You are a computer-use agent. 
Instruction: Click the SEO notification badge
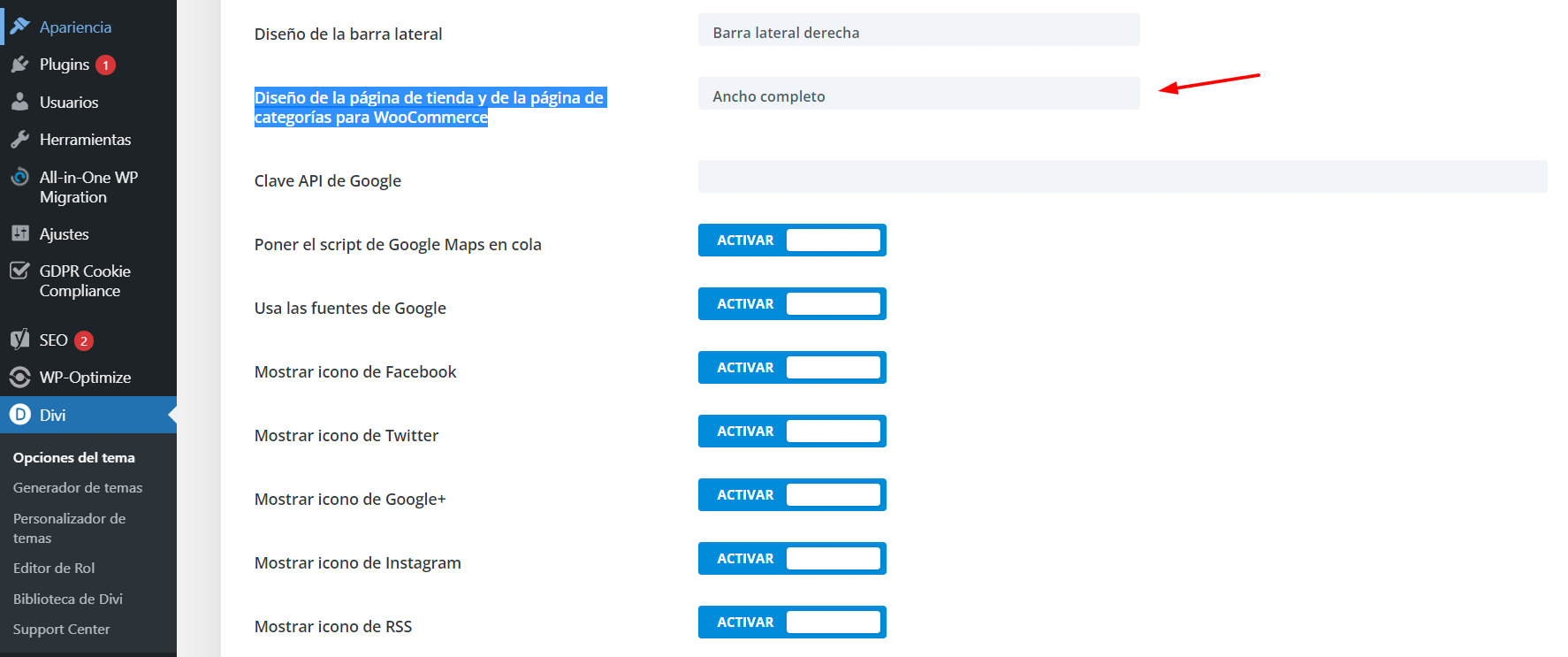(84, 340)
